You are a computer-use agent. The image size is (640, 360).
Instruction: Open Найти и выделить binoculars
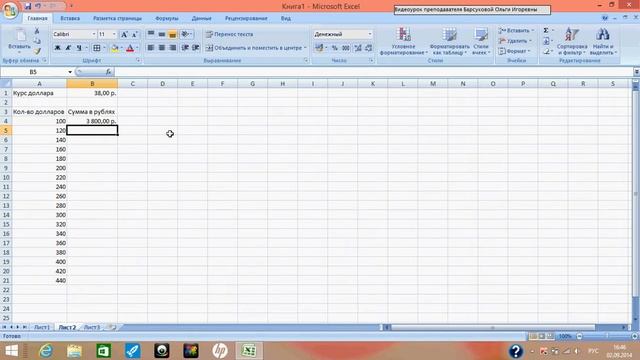coord(603,41)
